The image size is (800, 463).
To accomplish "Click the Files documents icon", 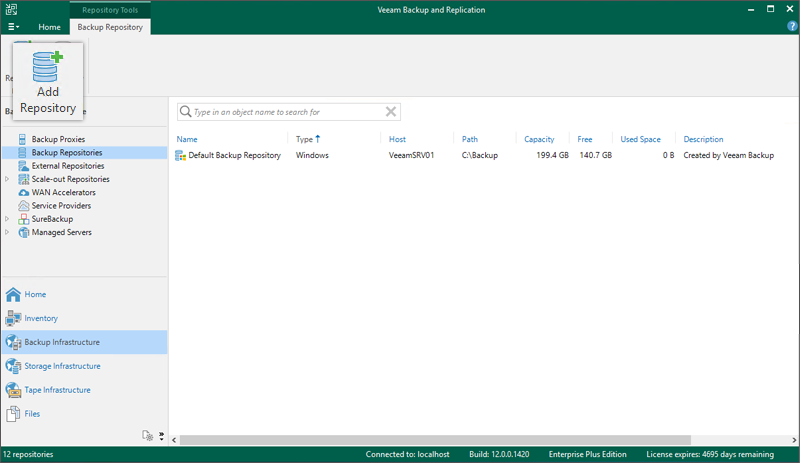I will [13, 414].
